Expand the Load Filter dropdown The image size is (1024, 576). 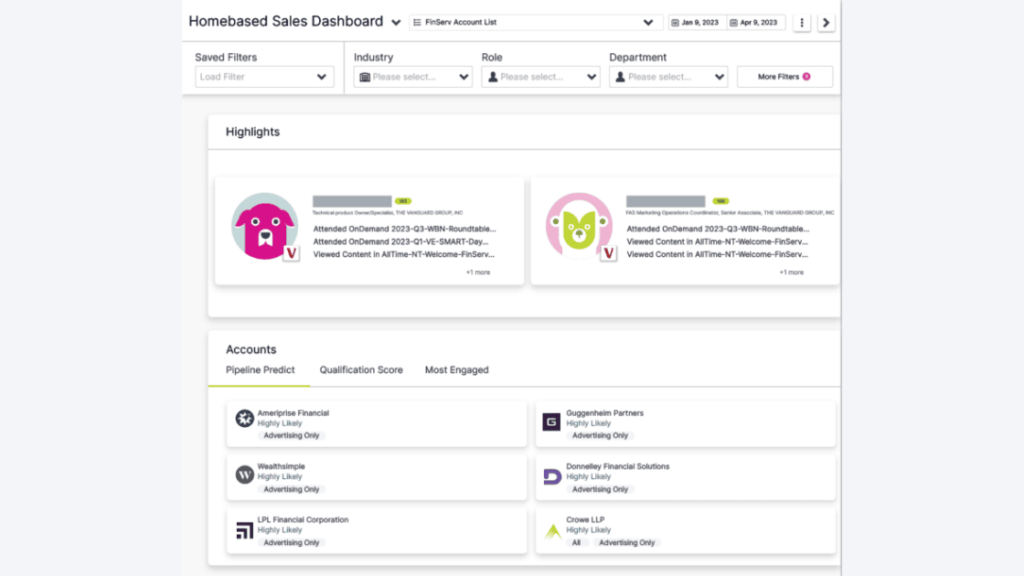263,76
